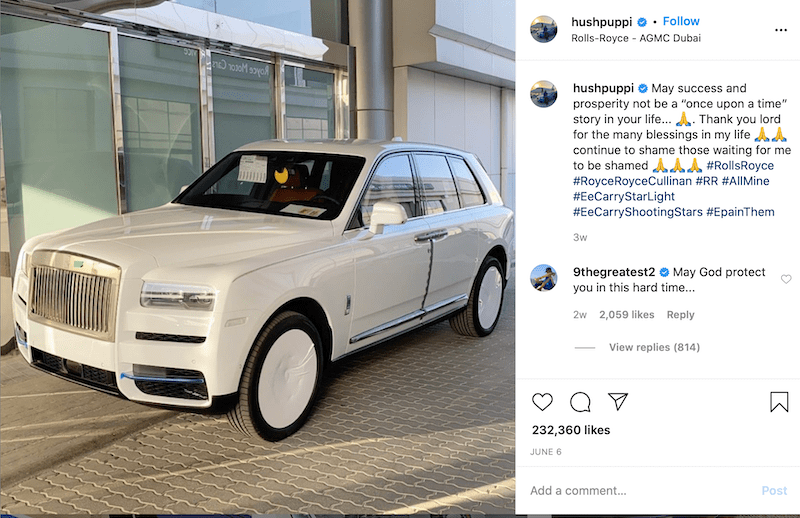Click the 9thegreatest2 commenter avatar
The image size is (800, 518).
(x=543, y=278)
